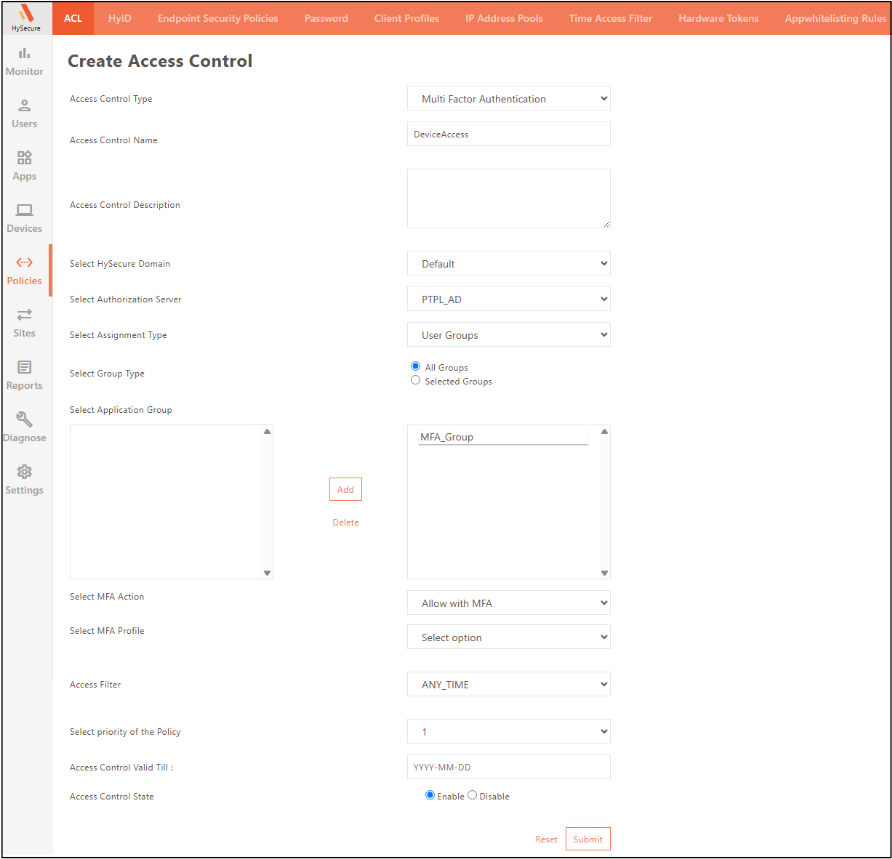Select Devices icon in sidebar
The height and width of the screenshot is (859, 892).
click(x=24, y=218)
